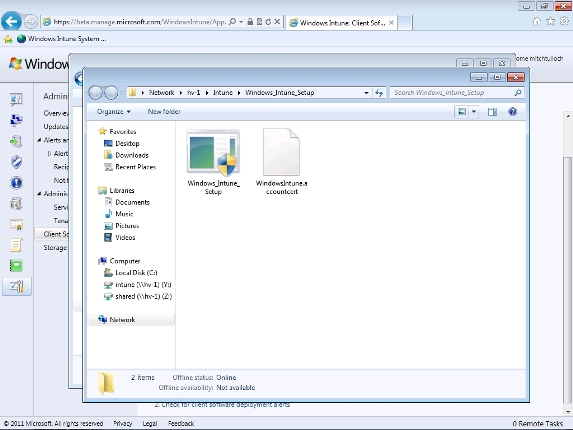The height and width of the screenshot is (430, 573).
Task: Open the Windows_Intune_Setup installer file
Action: coord(213,162)
